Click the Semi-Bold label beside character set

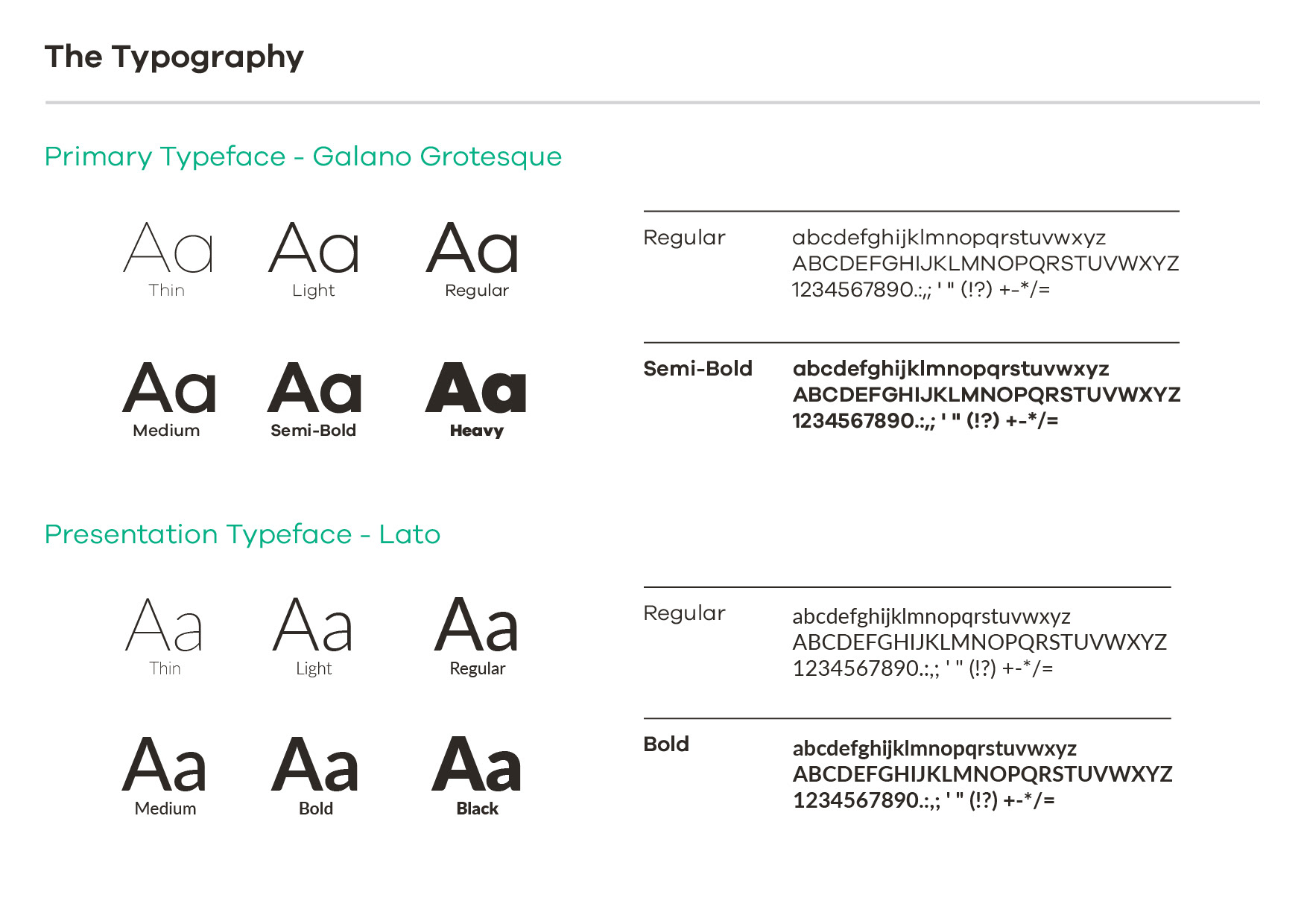point(697,368)
